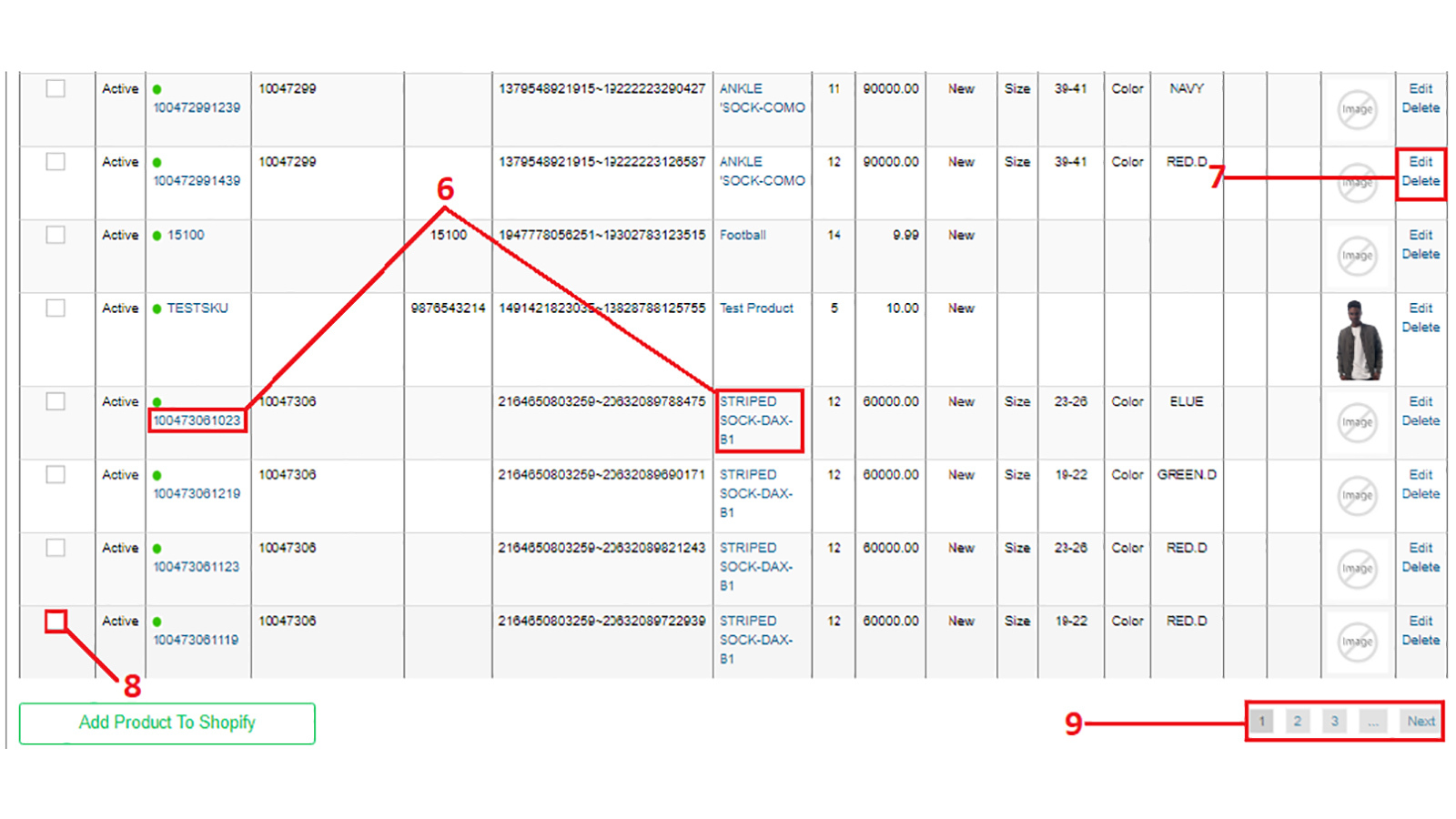Tick the checkbox for the Football row

tap(56, 235)
